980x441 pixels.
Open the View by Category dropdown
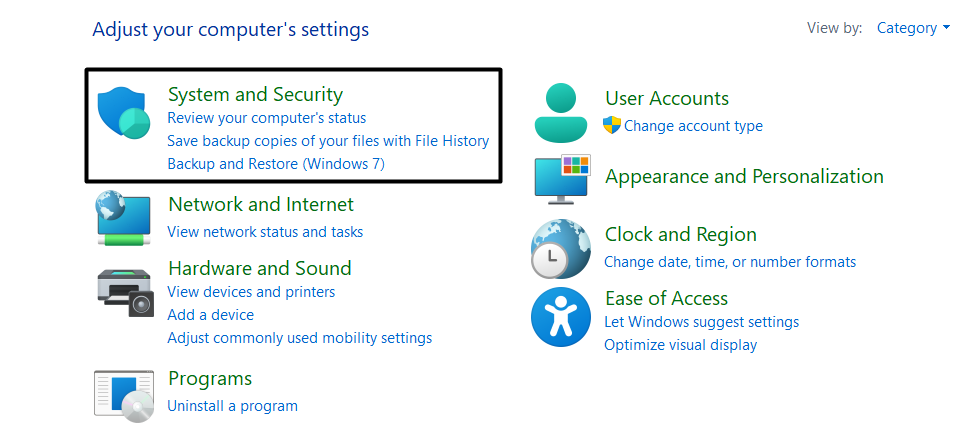[x=913, y=28]
